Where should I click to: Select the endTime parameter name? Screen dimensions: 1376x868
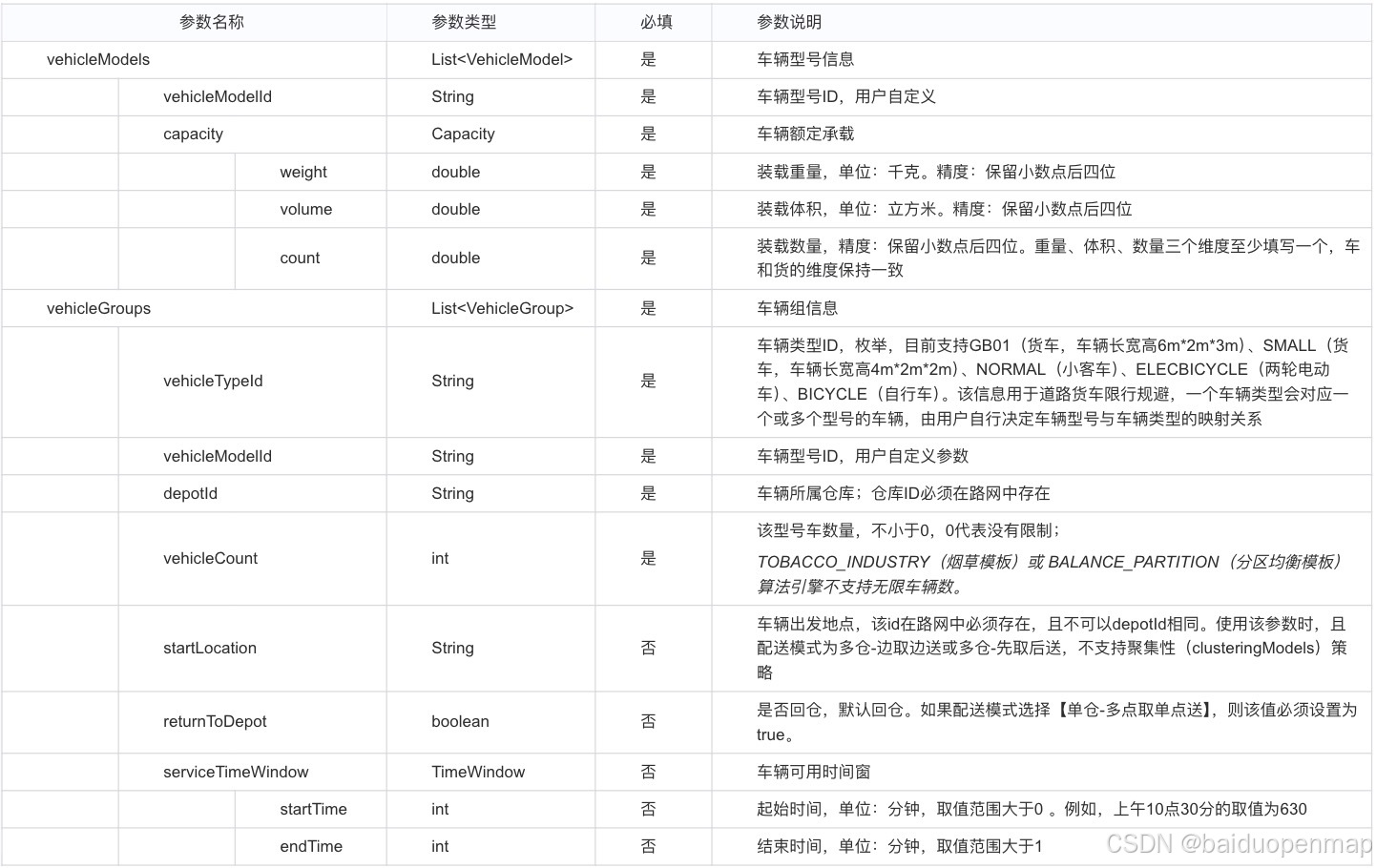[311, 846]
